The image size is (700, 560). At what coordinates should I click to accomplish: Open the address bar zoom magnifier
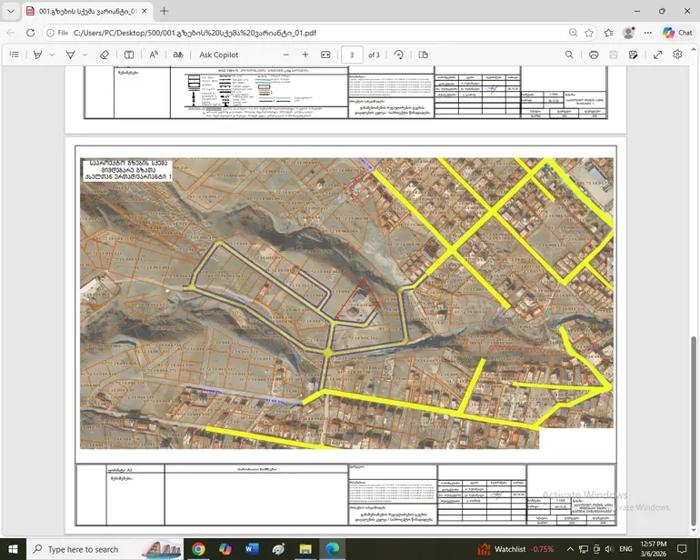point(573,33)
